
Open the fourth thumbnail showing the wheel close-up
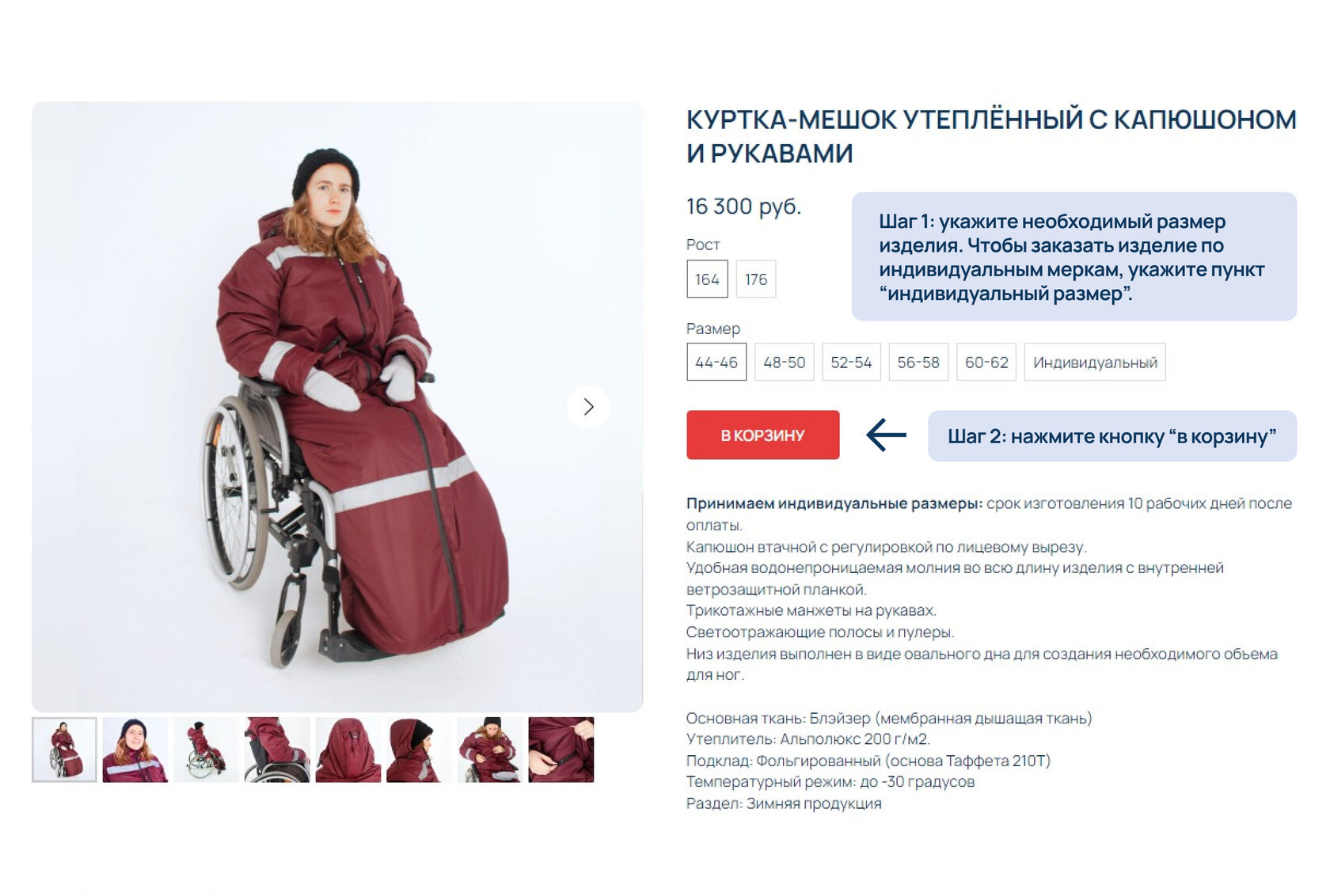[277, 750]
